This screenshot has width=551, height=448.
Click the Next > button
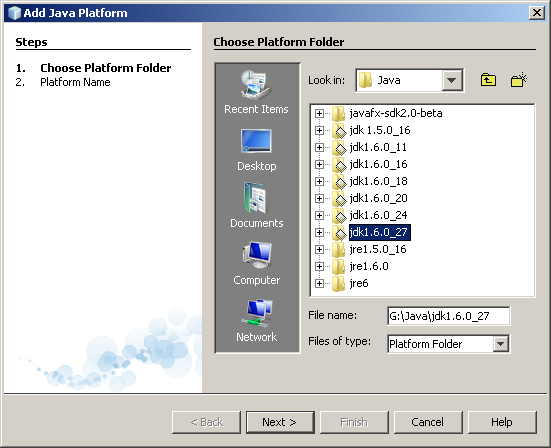click(280, 422)
